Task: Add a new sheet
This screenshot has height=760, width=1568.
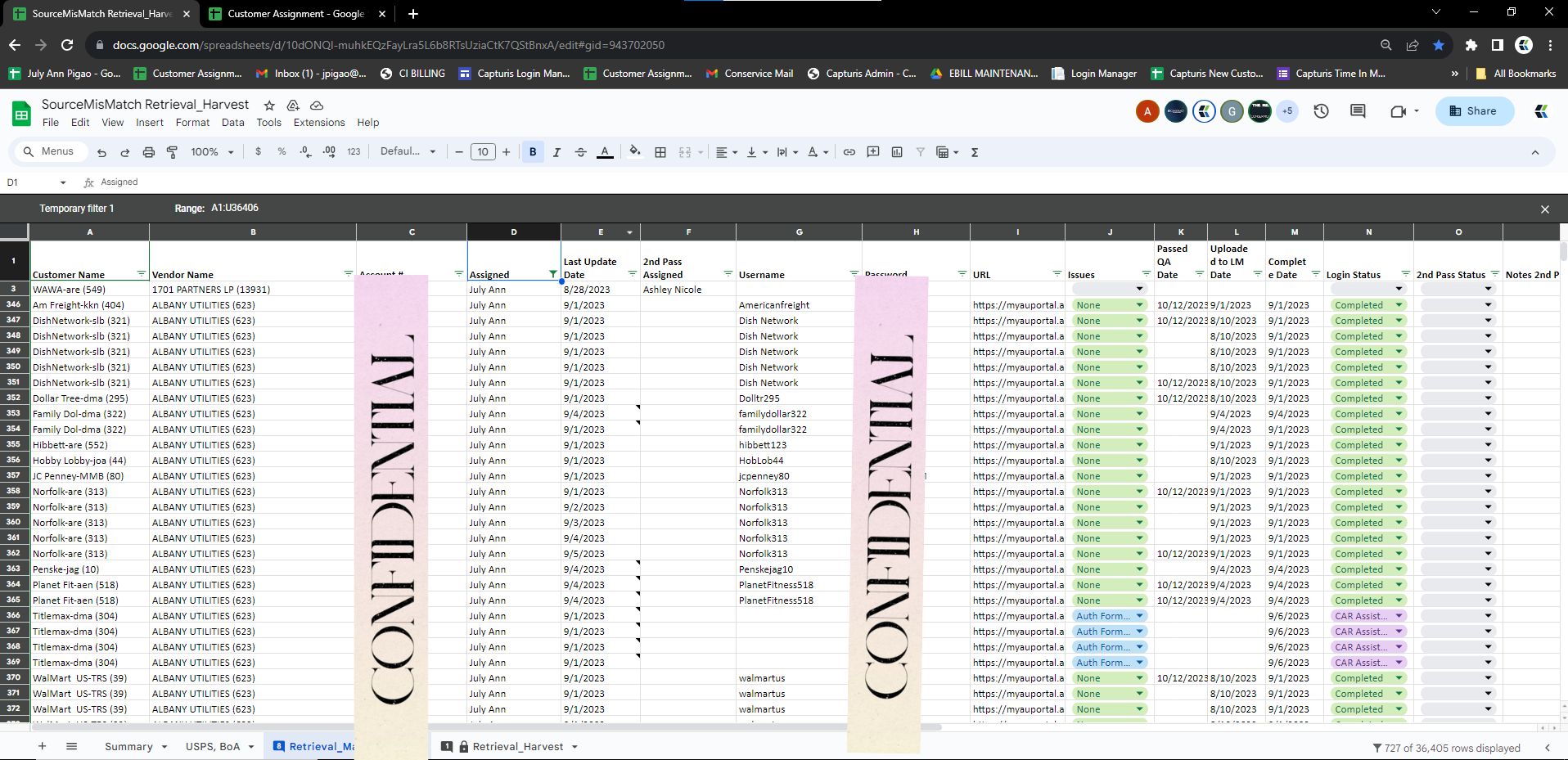Action: [42, 746]
